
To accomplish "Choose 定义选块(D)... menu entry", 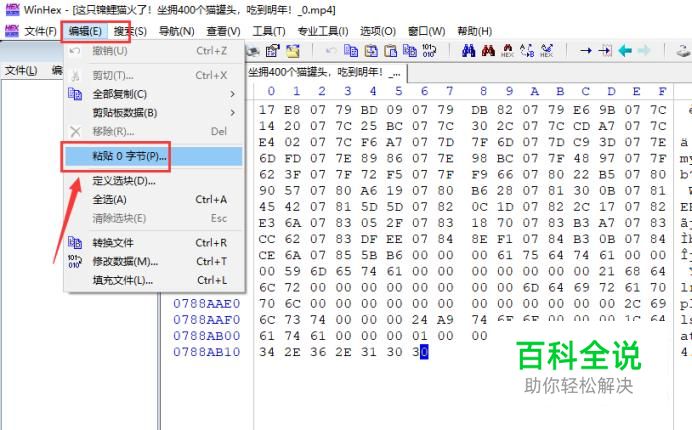I will pyautogui.click(x=154, y=181).
